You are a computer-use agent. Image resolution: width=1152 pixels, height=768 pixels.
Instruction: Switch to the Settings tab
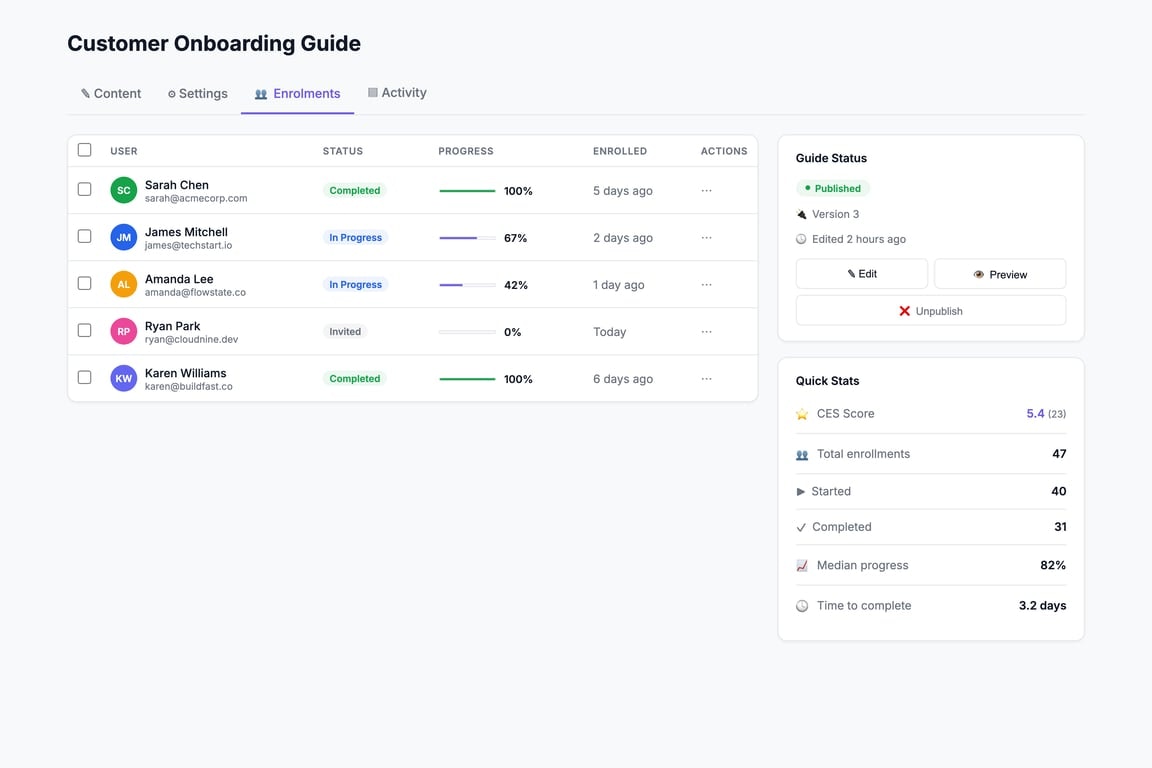pyautogui.click(x=197, y=92)
